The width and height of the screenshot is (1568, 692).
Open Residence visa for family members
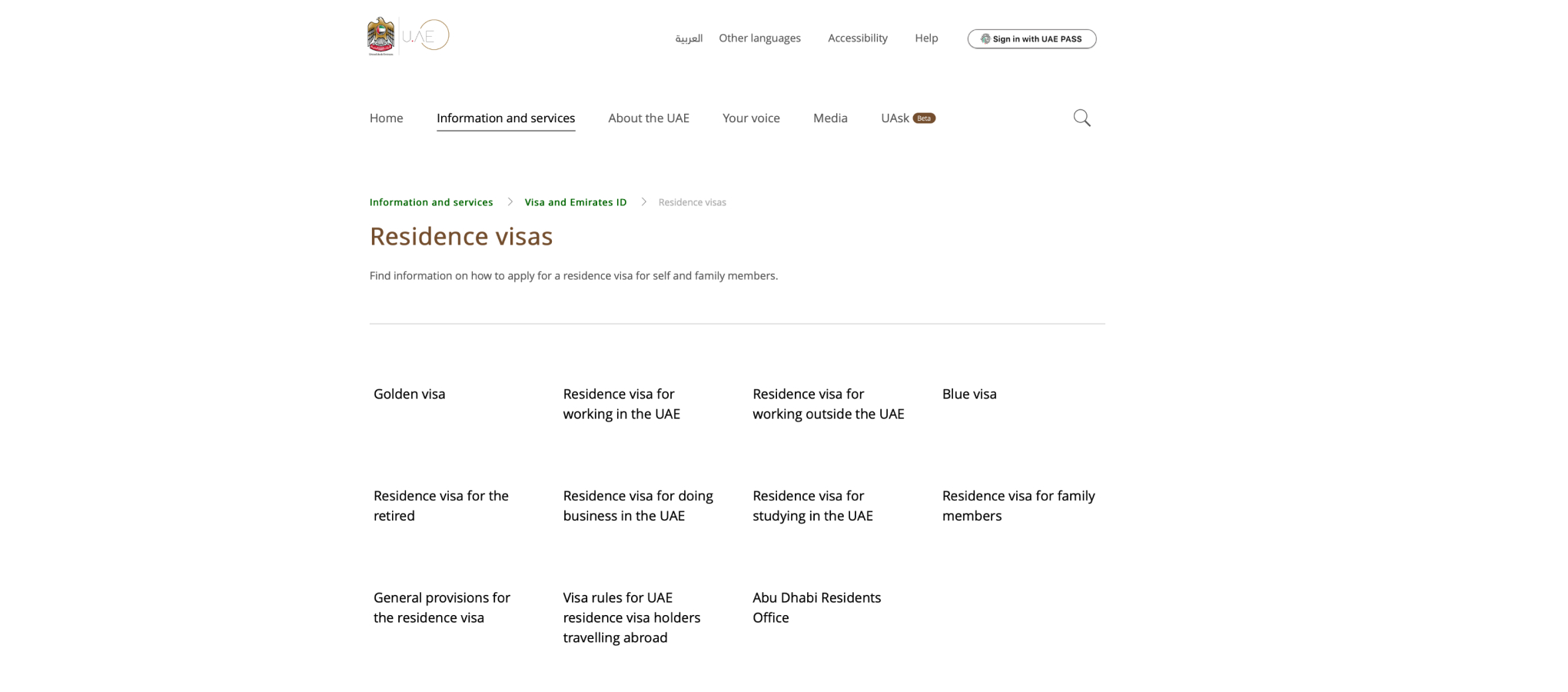pos(1018,506)
